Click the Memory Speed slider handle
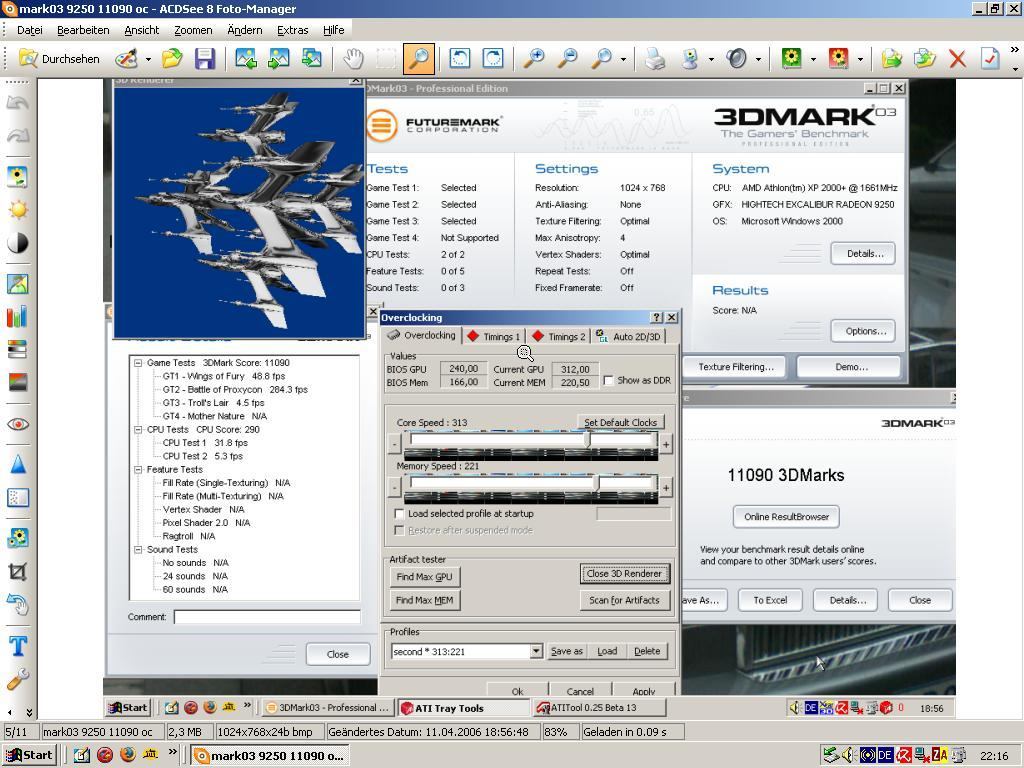The width and height of the screenshot is (1024, 768). click(x=596, y=483)
